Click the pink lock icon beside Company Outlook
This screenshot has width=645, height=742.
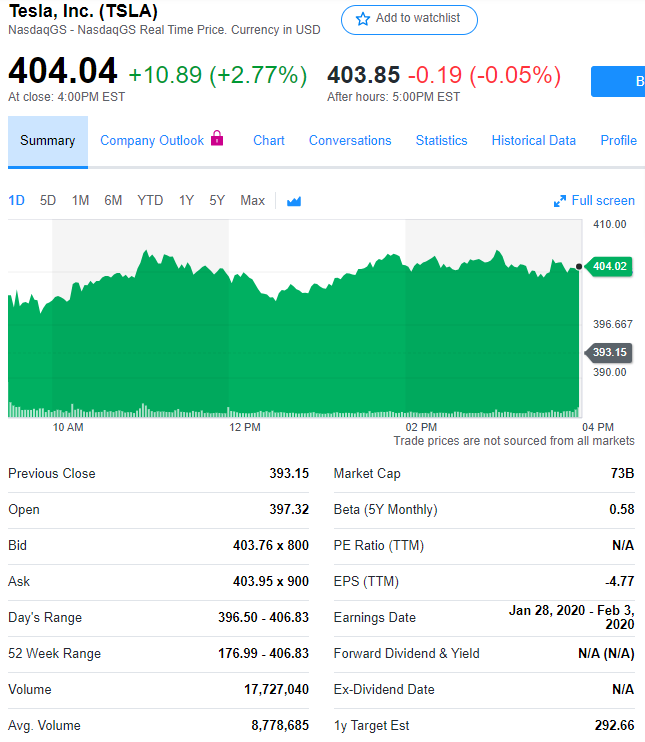[217, 139]
